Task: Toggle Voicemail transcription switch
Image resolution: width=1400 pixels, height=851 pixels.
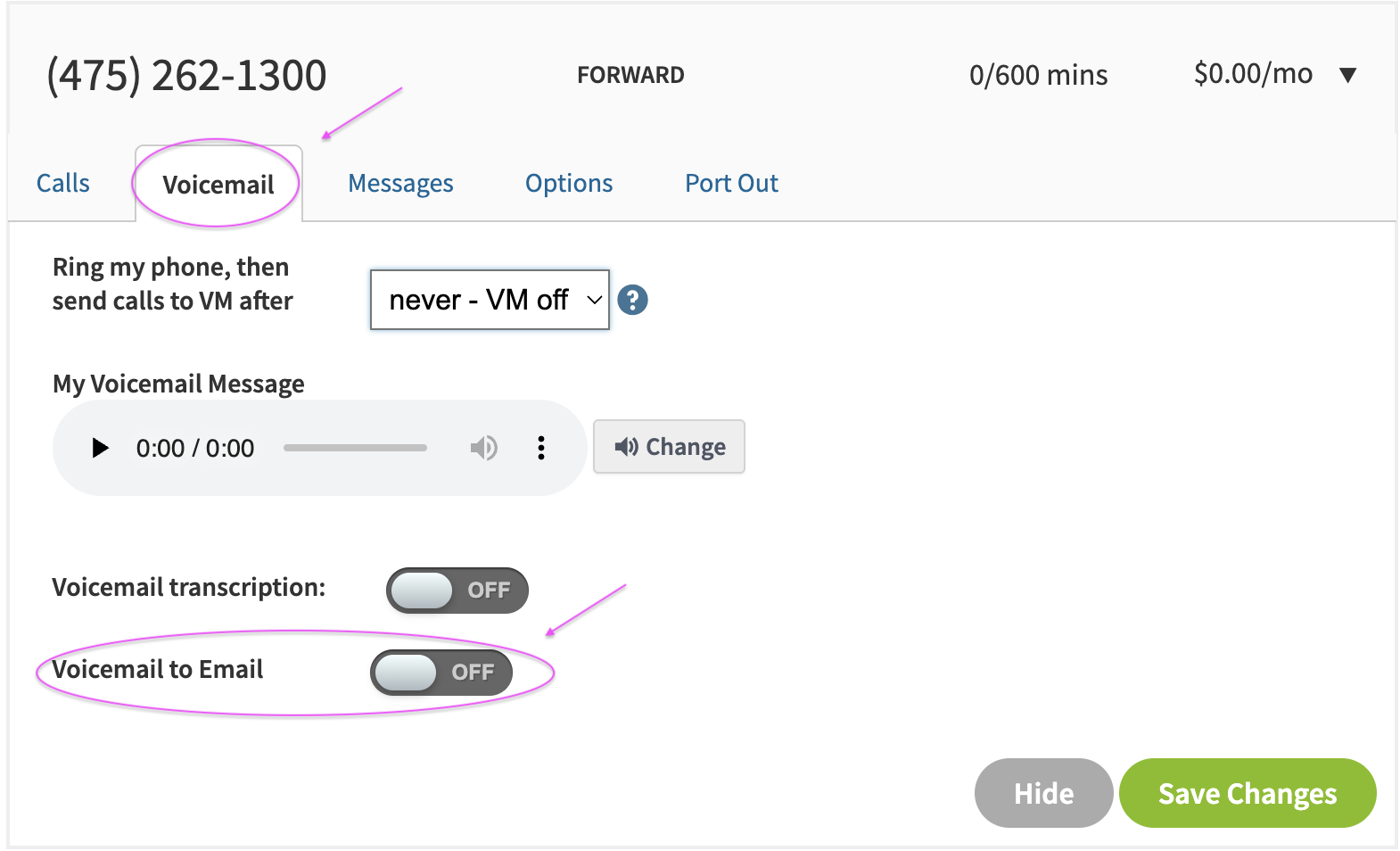Action: coord(457,591)
